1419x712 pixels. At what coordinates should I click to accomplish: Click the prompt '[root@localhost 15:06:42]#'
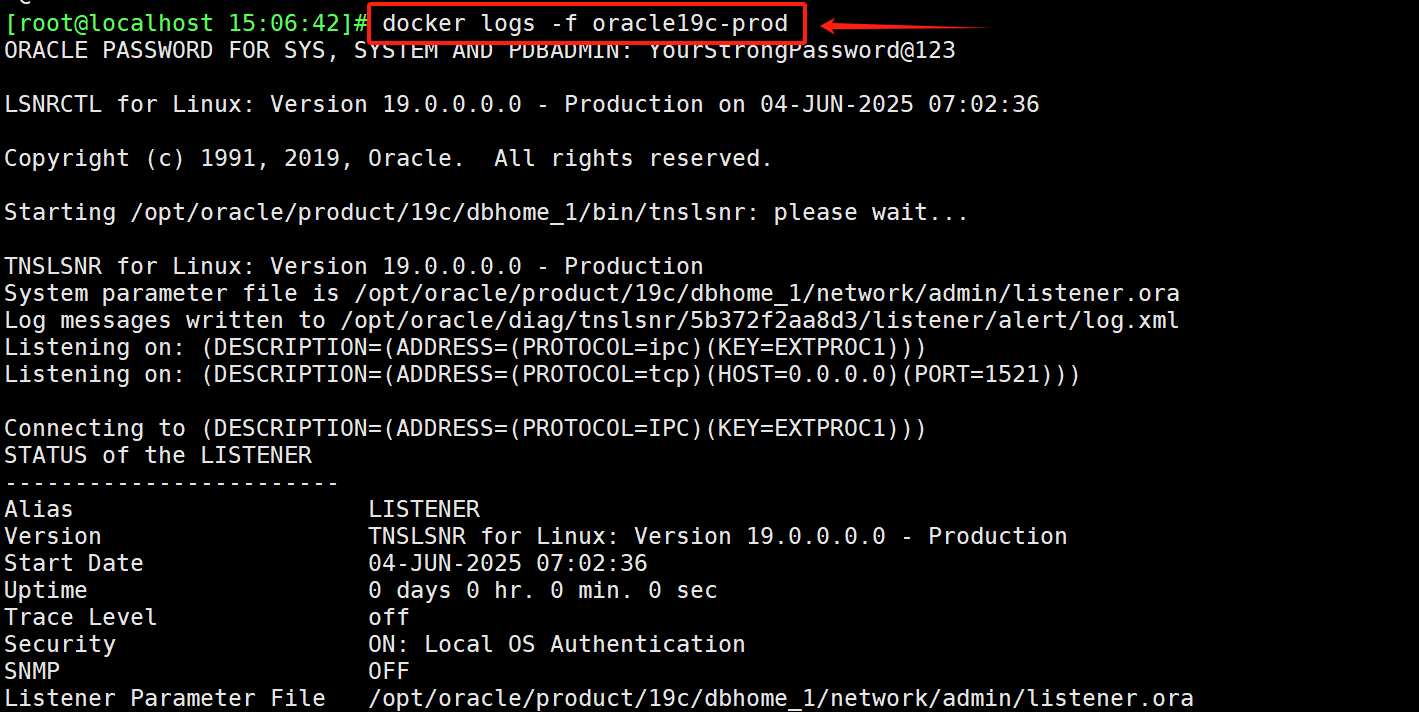[x=187, y=23]
